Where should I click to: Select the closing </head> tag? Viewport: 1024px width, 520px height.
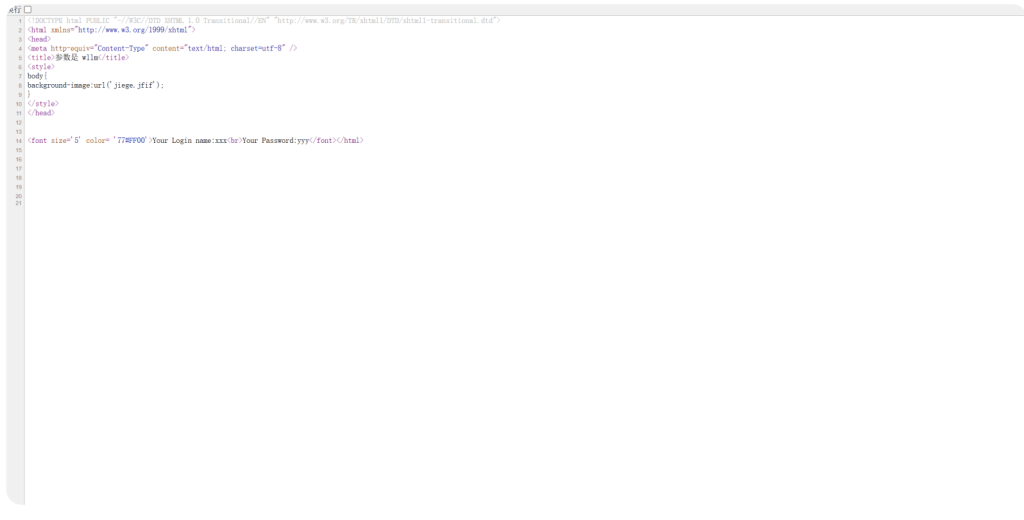point(41,112)
